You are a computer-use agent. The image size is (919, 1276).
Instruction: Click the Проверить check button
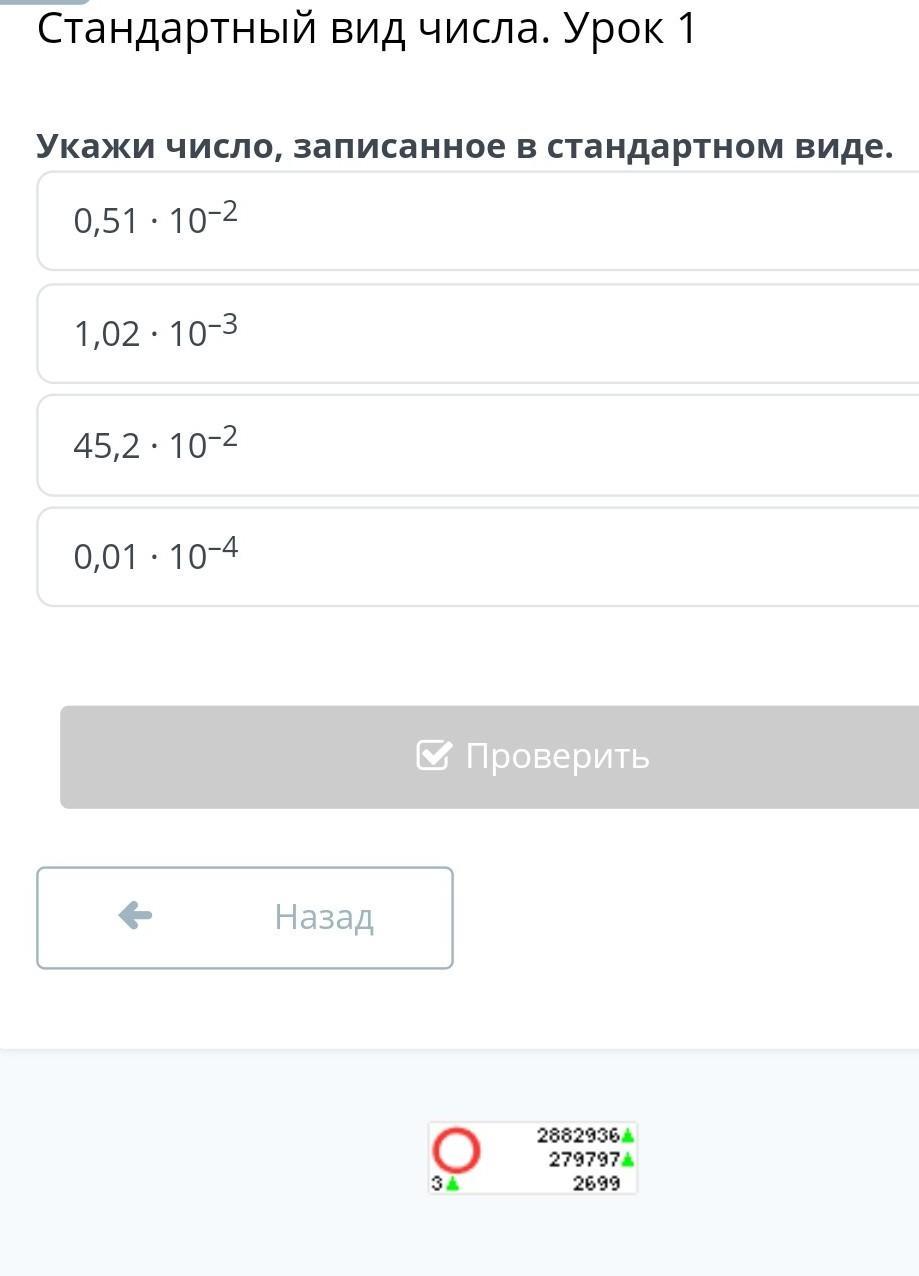tap(490, 757)
